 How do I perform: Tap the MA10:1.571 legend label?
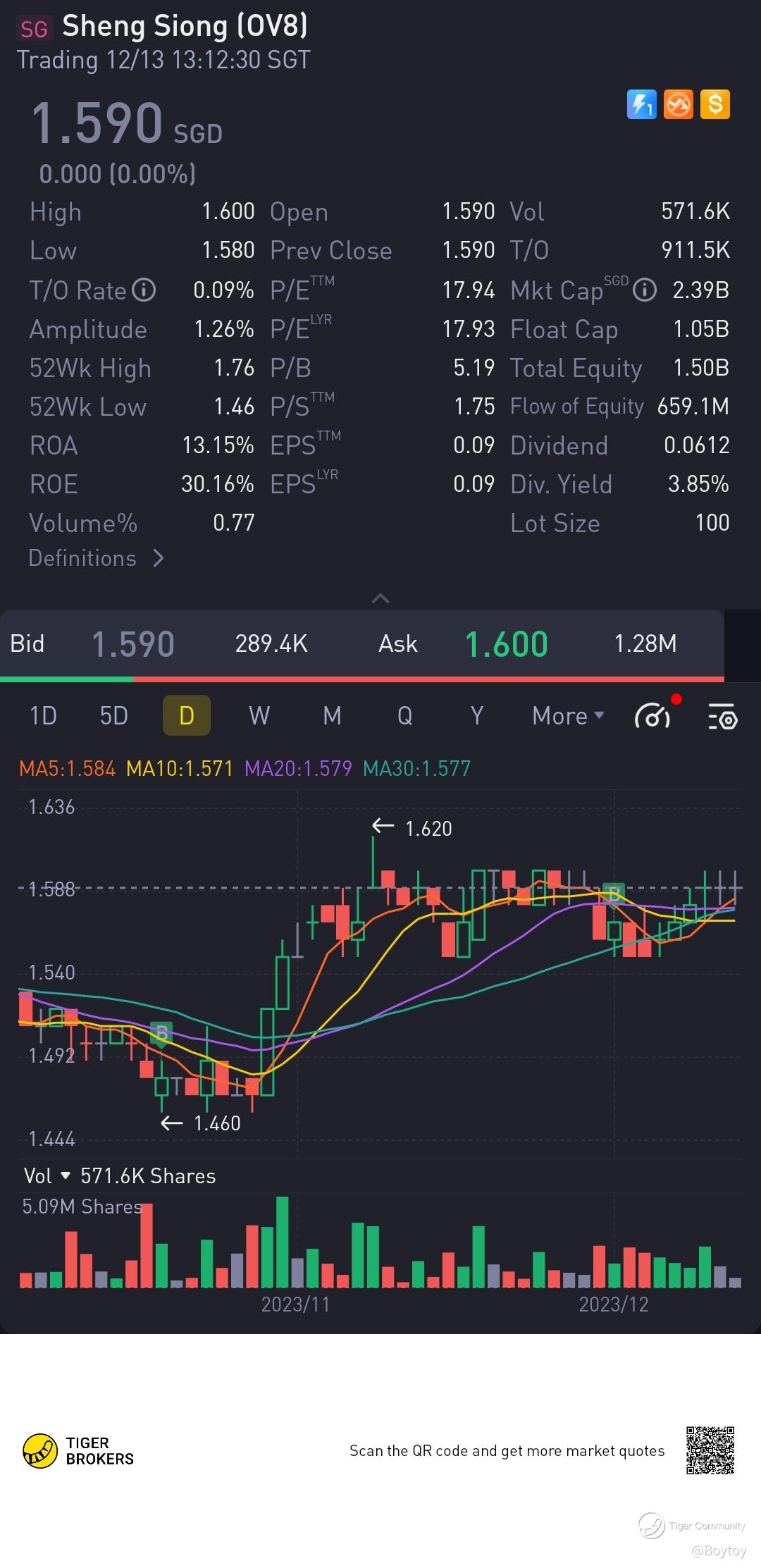tap(179, 768)
